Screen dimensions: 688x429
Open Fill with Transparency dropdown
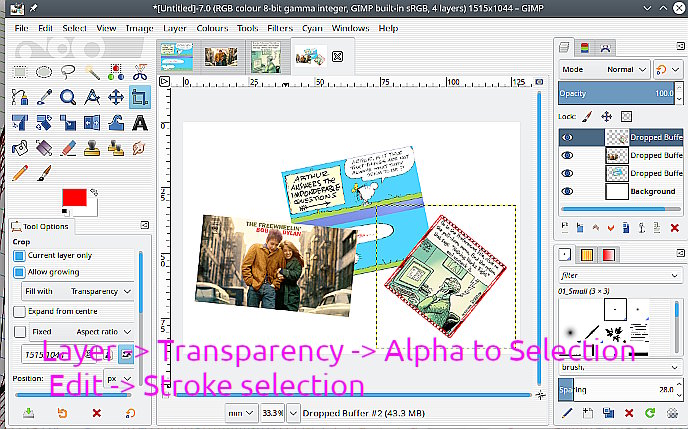click(78, 291)
